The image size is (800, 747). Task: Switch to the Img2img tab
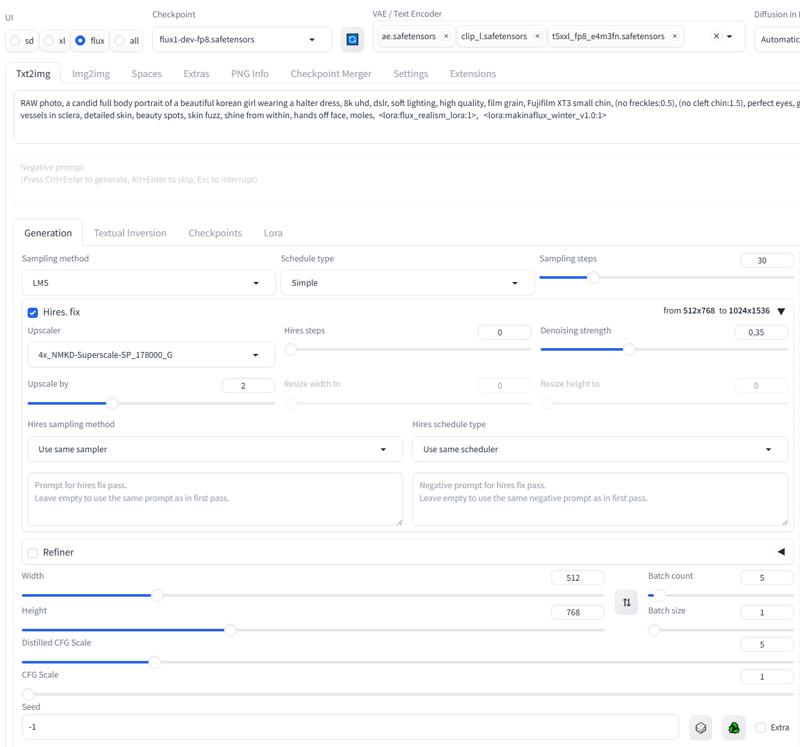coord(91,73)
